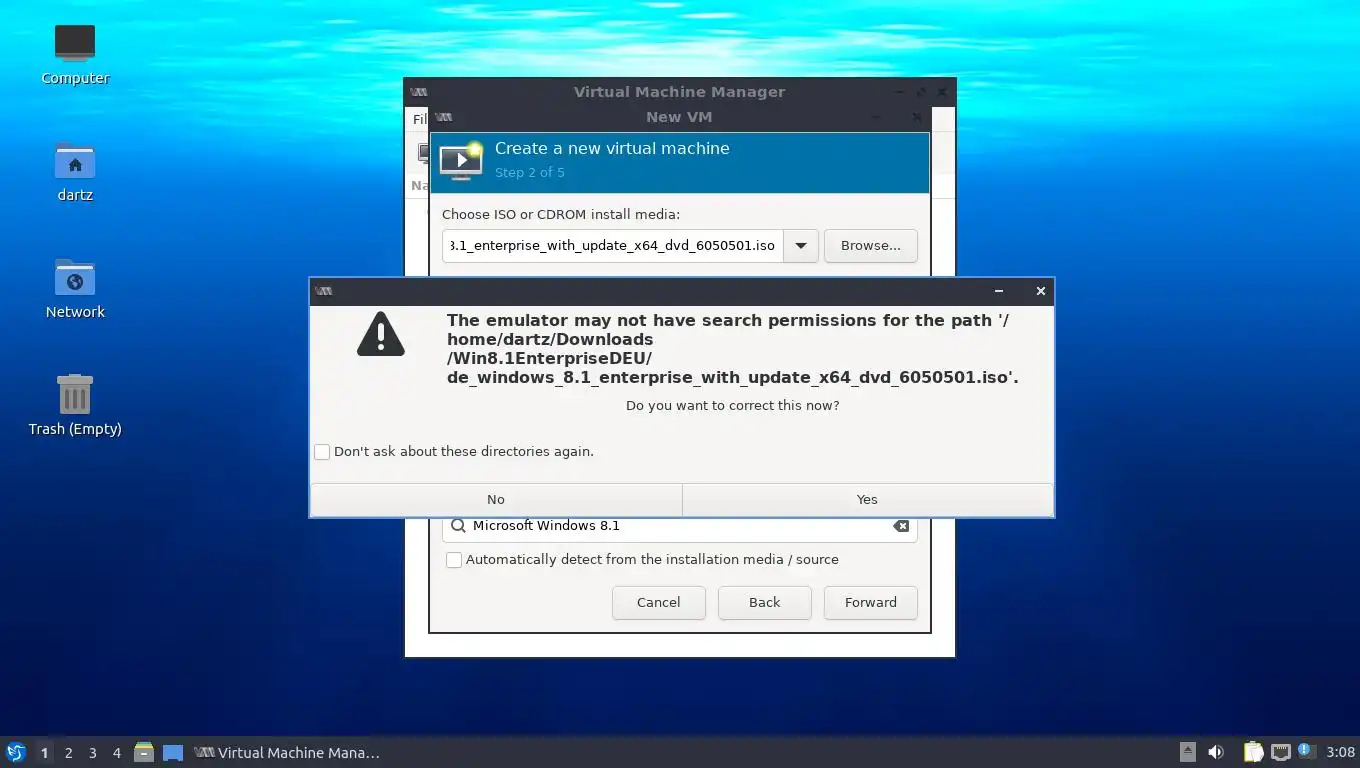
Task: Switch to workspace 1
Action: pyautogui.click(x=44, y=753)
